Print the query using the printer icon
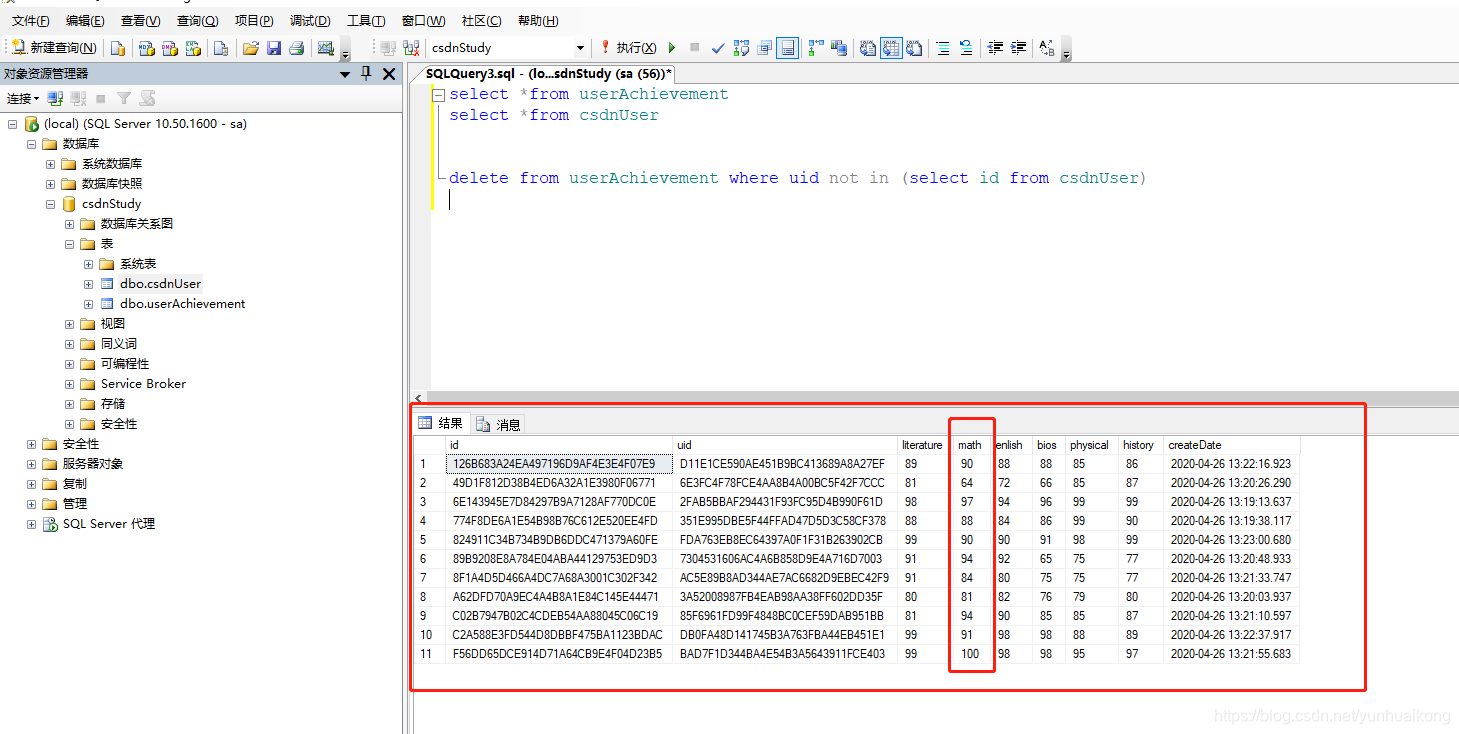This screenshot has height=734, width=1459. point(296,47)
